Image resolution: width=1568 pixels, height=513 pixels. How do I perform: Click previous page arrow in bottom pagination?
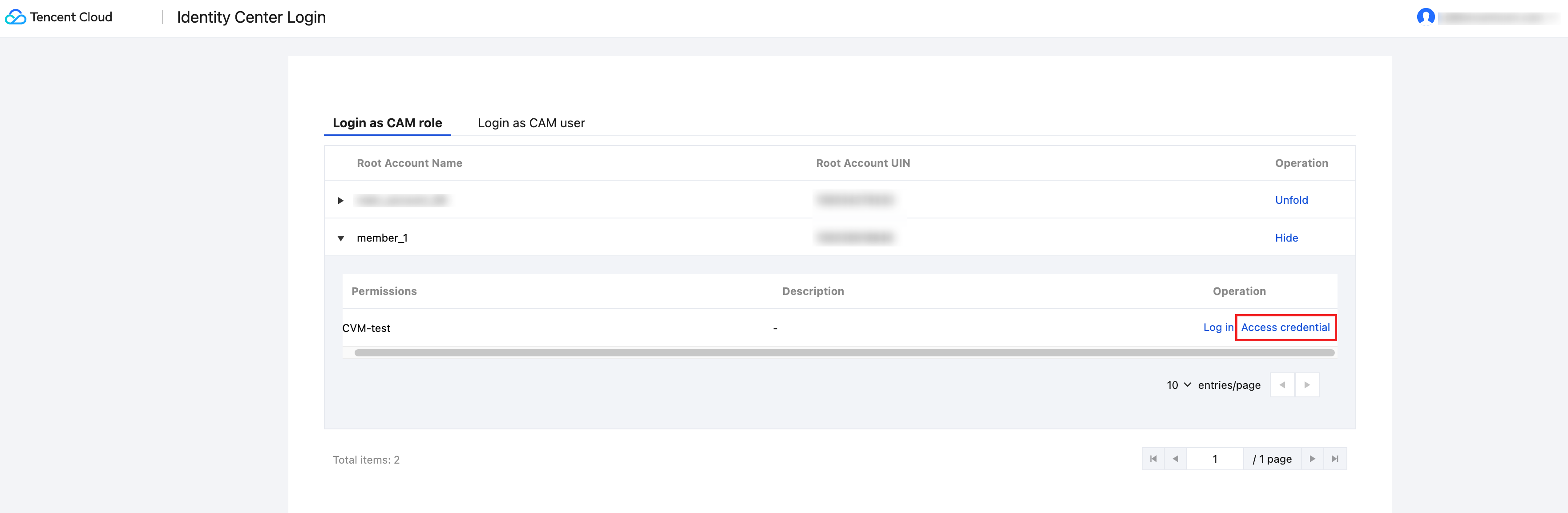[1176, 459]
